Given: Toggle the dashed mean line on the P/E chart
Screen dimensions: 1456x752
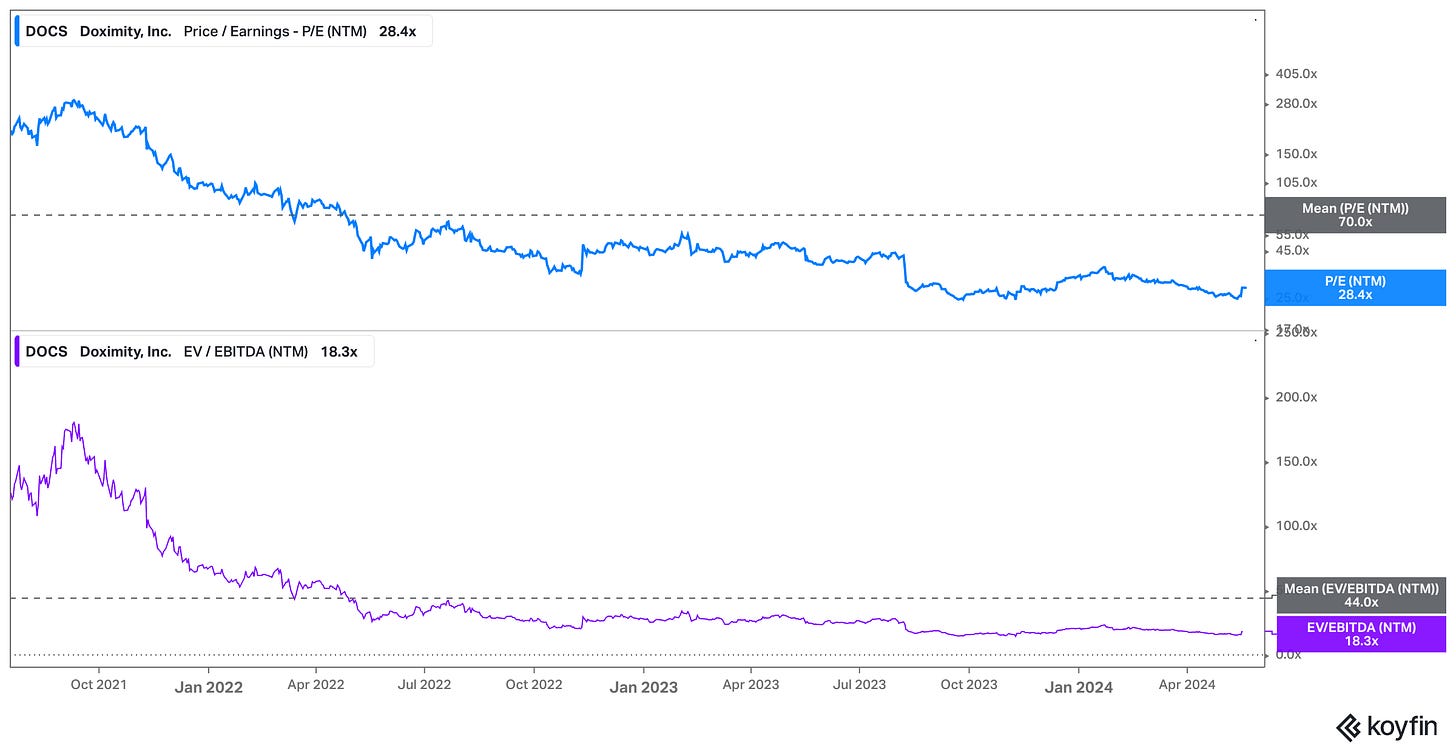Looking at the screenshot, I should click(x=600, y=213).
